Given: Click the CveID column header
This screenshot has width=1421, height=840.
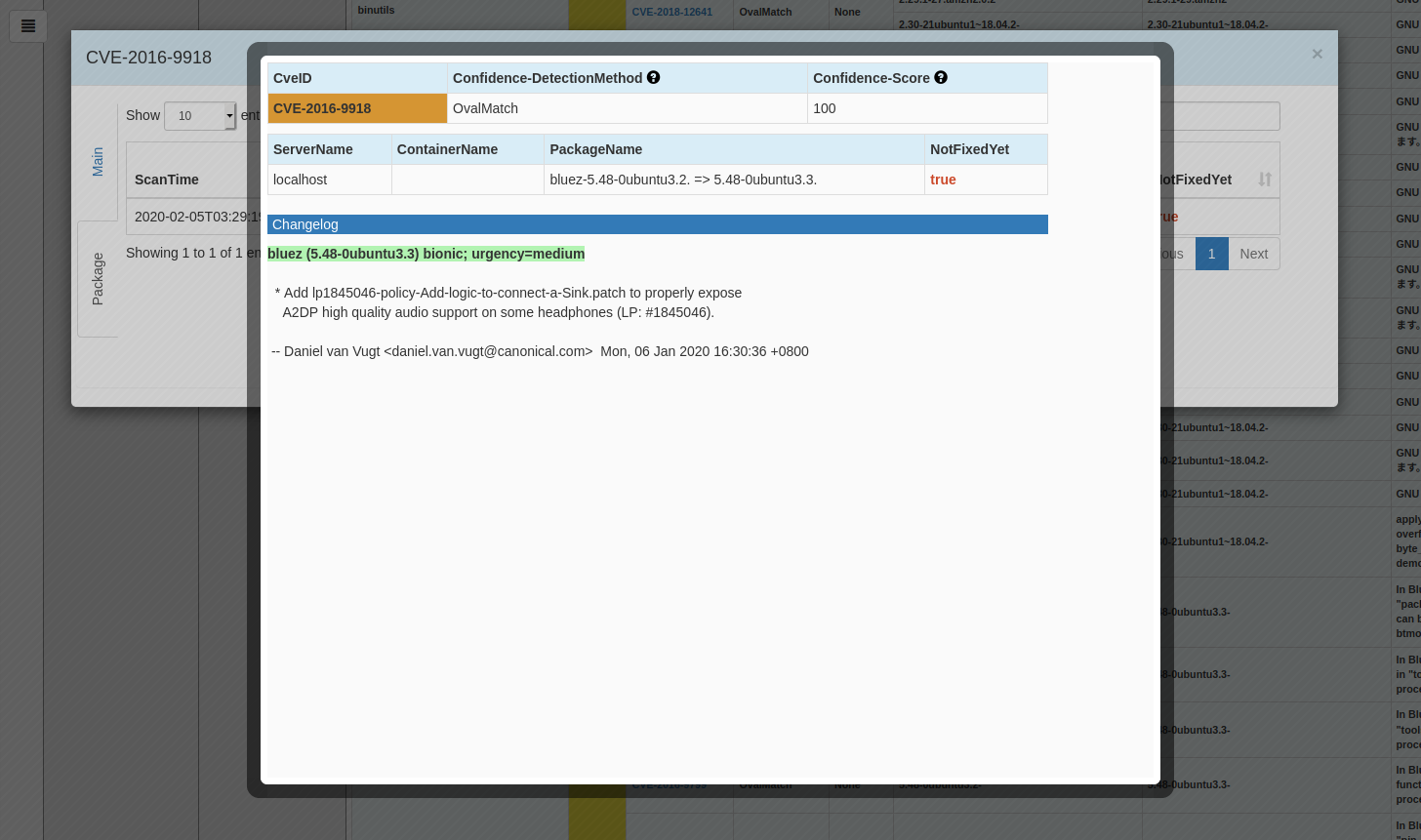Looking at the screenshot, I should click(357, 78).
